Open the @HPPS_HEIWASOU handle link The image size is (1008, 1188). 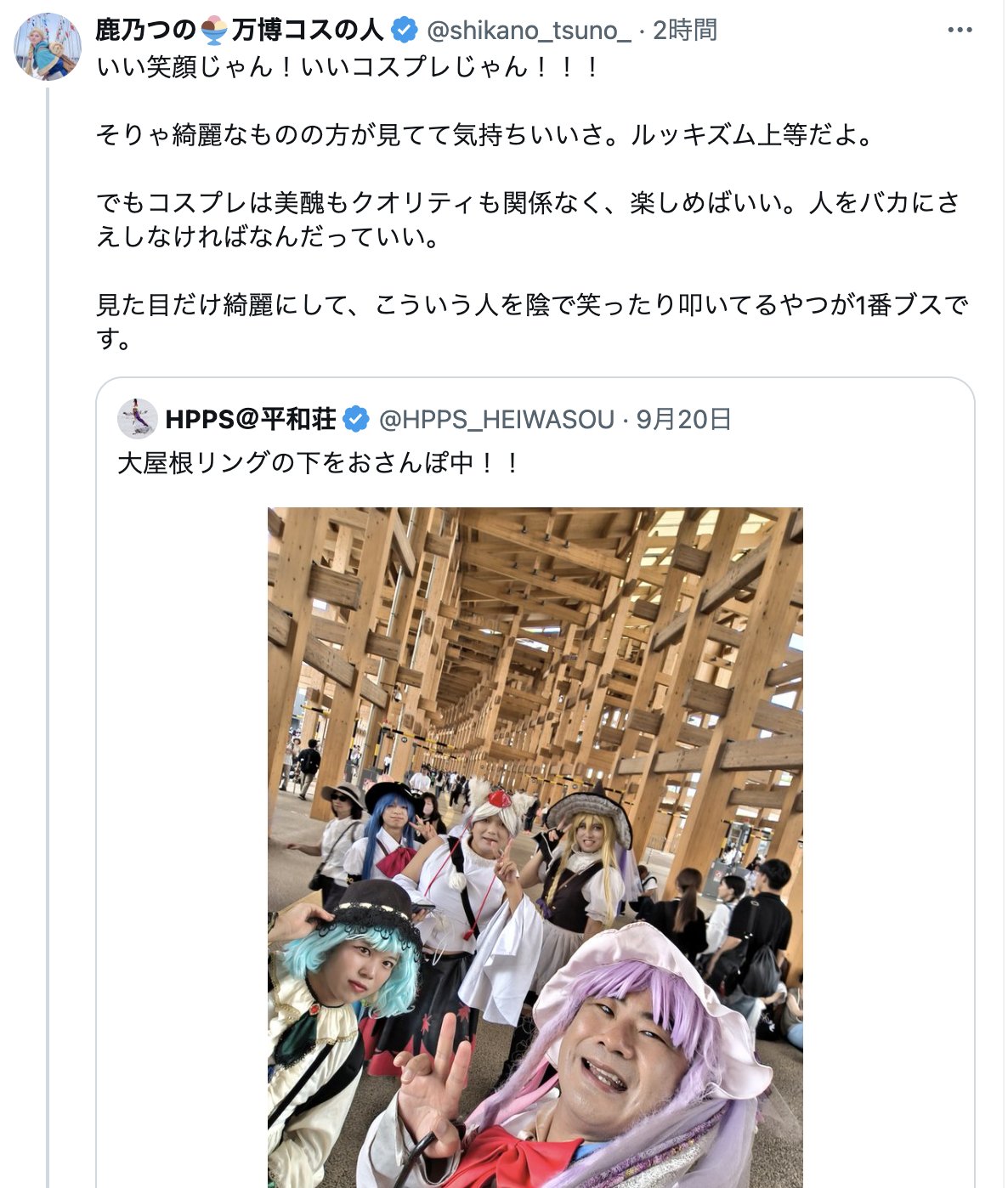(x=496, y=419)
